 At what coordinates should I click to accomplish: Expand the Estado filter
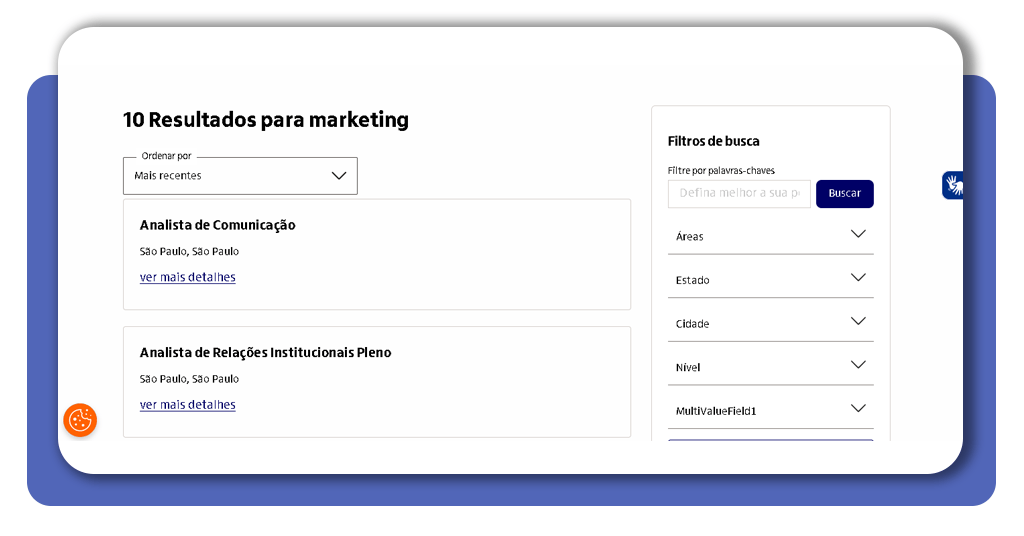(x=771, y=279)
